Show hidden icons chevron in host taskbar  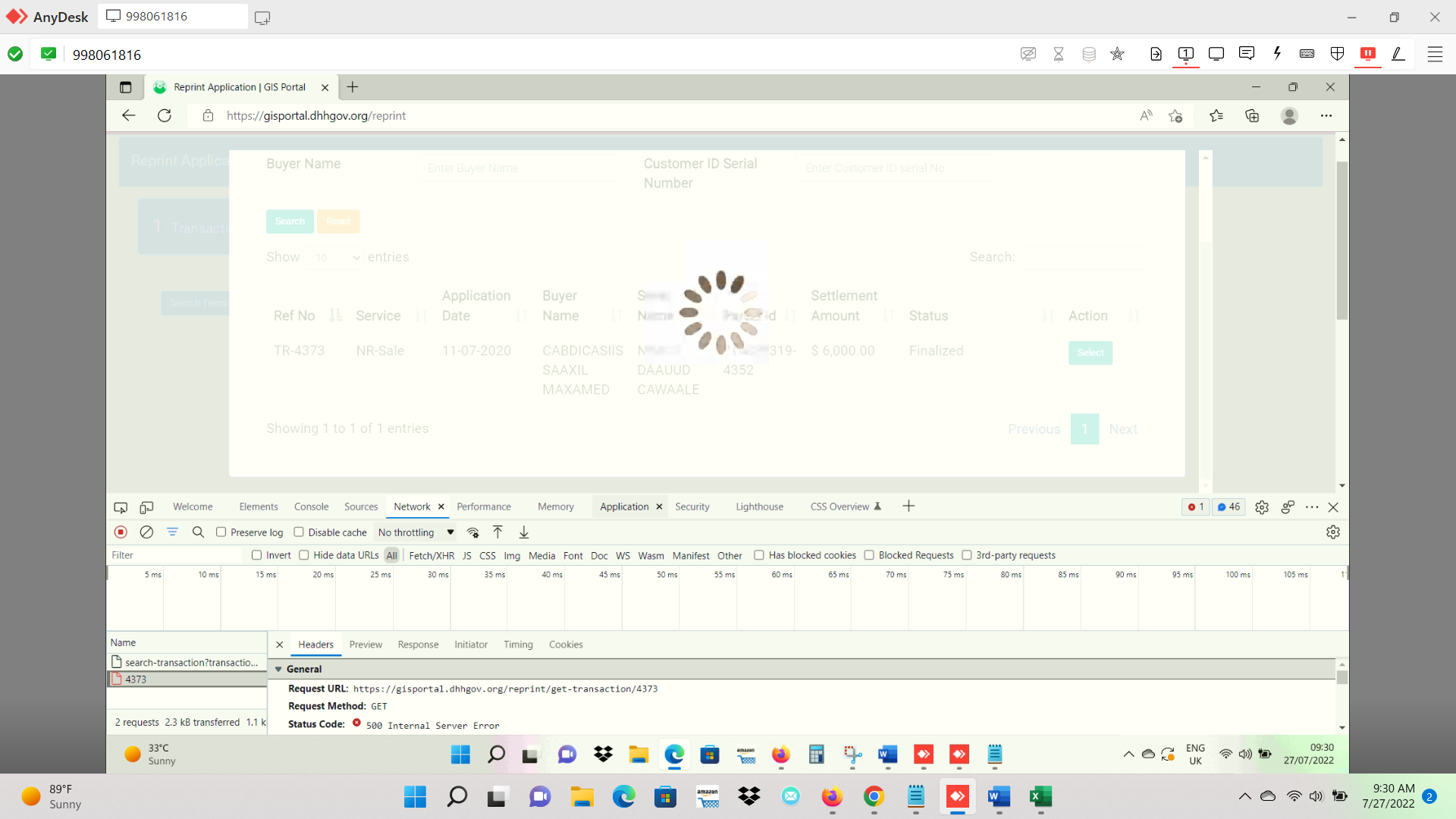1244,796
